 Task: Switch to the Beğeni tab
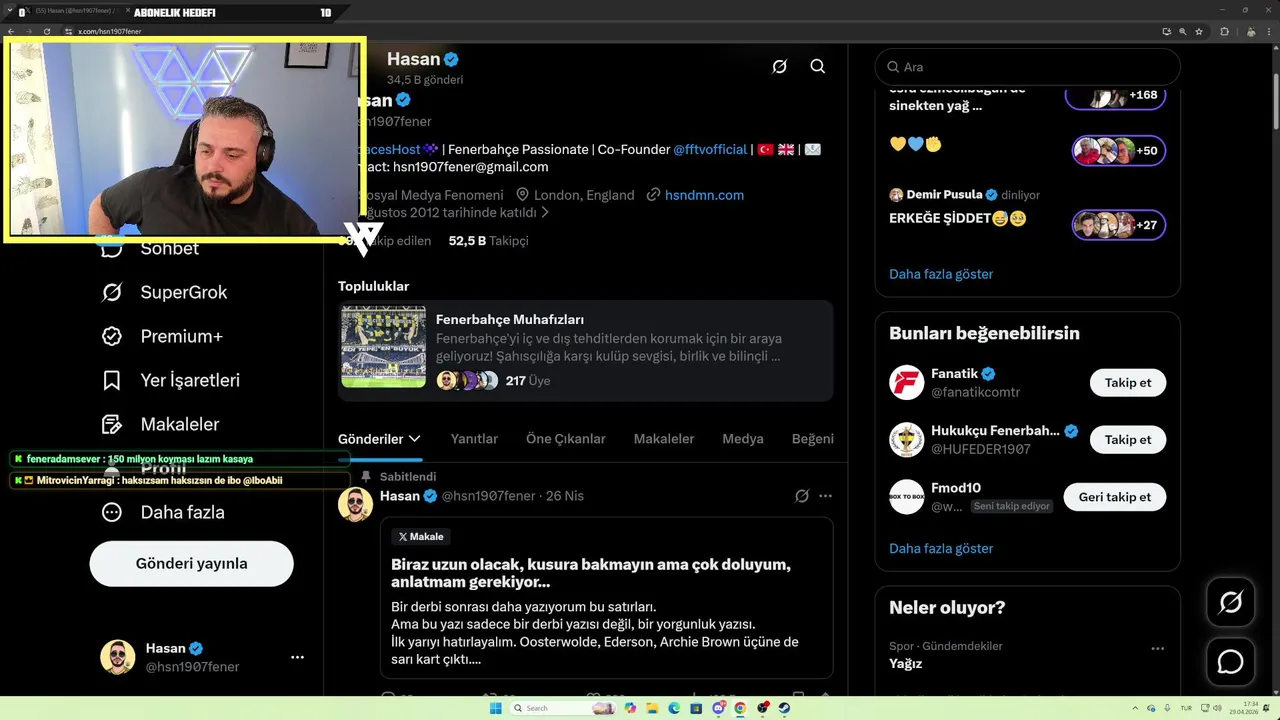pyautogui.click(x=813, y=439)
